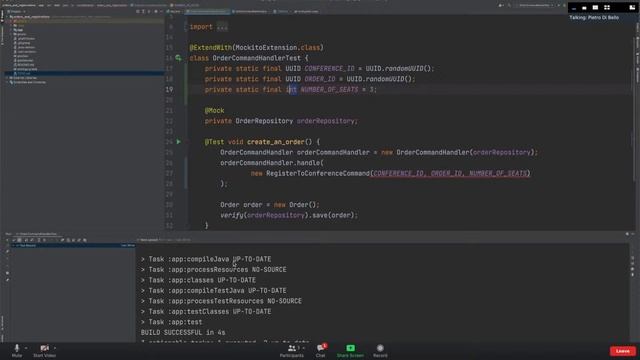Image resolution: width=640 pixels, height=360 pixels.
Task: Open the Participants panel
Action: click(292, 351)
